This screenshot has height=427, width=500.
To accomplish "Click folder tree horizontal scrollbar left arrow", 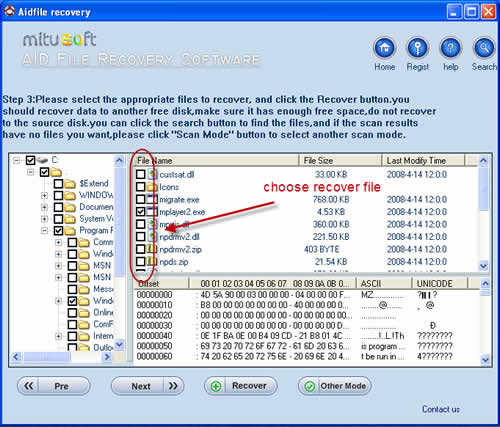I will click(16, 357).
